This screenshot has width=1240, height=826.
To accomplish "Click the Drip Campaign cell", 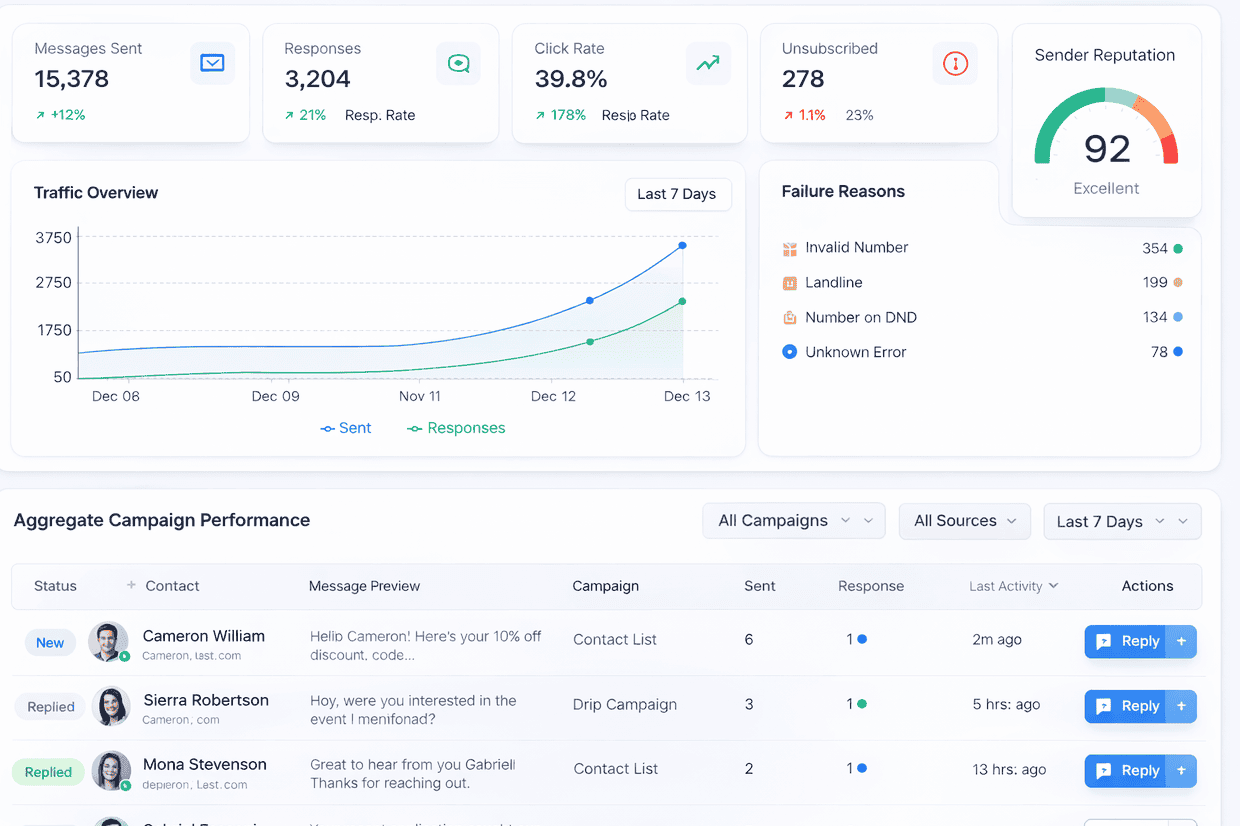I will click(625, 704).
